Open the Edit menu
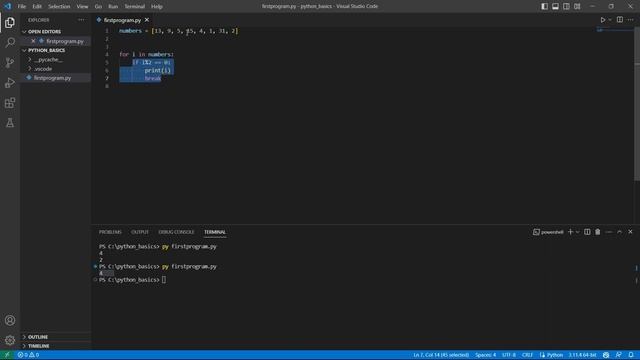 (37, 6)
